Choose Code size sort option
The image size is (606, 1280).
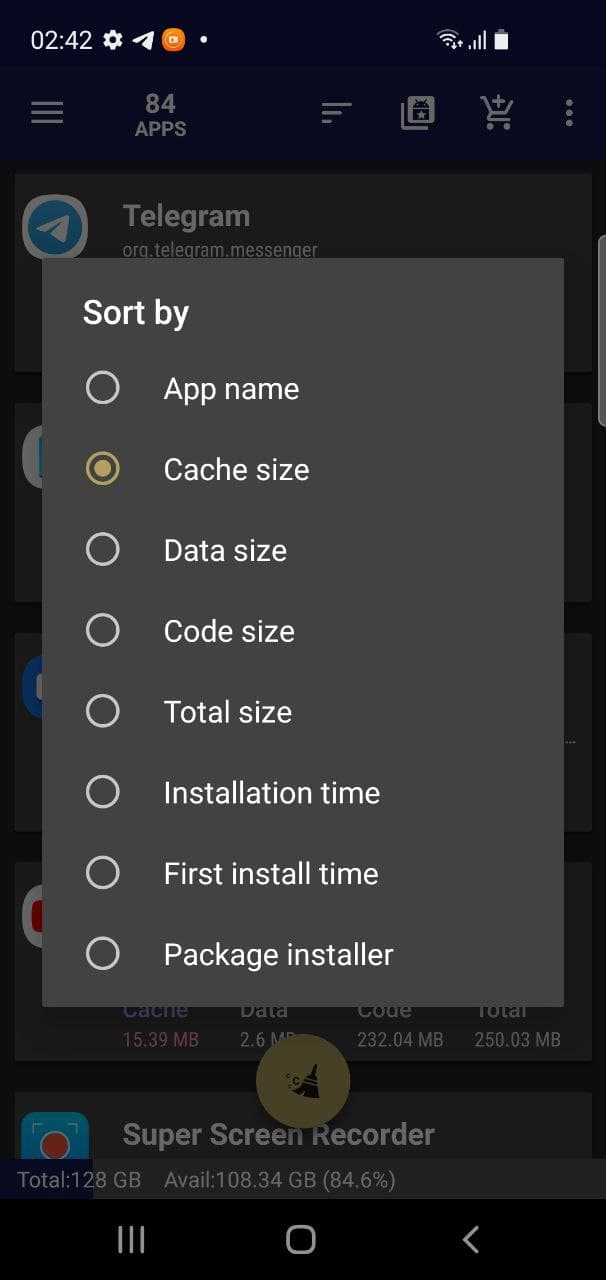point(229,631)
